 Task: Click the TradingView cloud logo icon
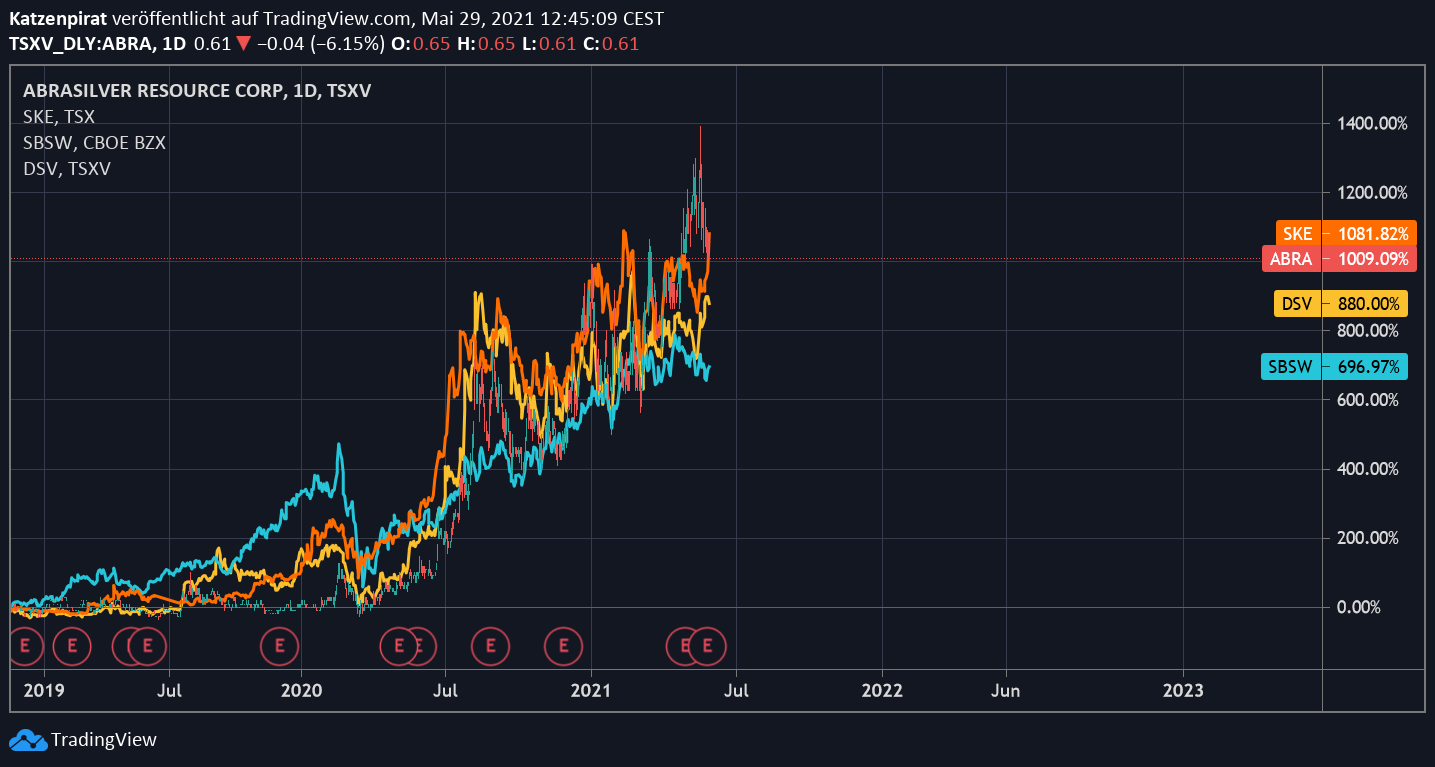tap(27, 740)
